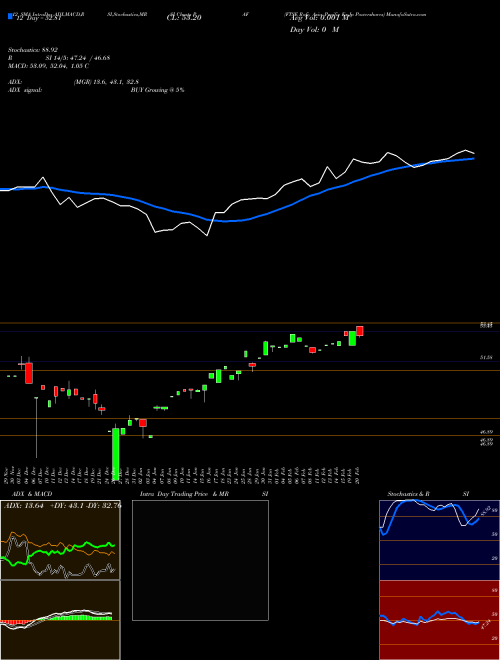This screenshot has height=660, width=500.
Task: Click the 'Day Vol: 0 M' text
Action: [x=314, y=30]
